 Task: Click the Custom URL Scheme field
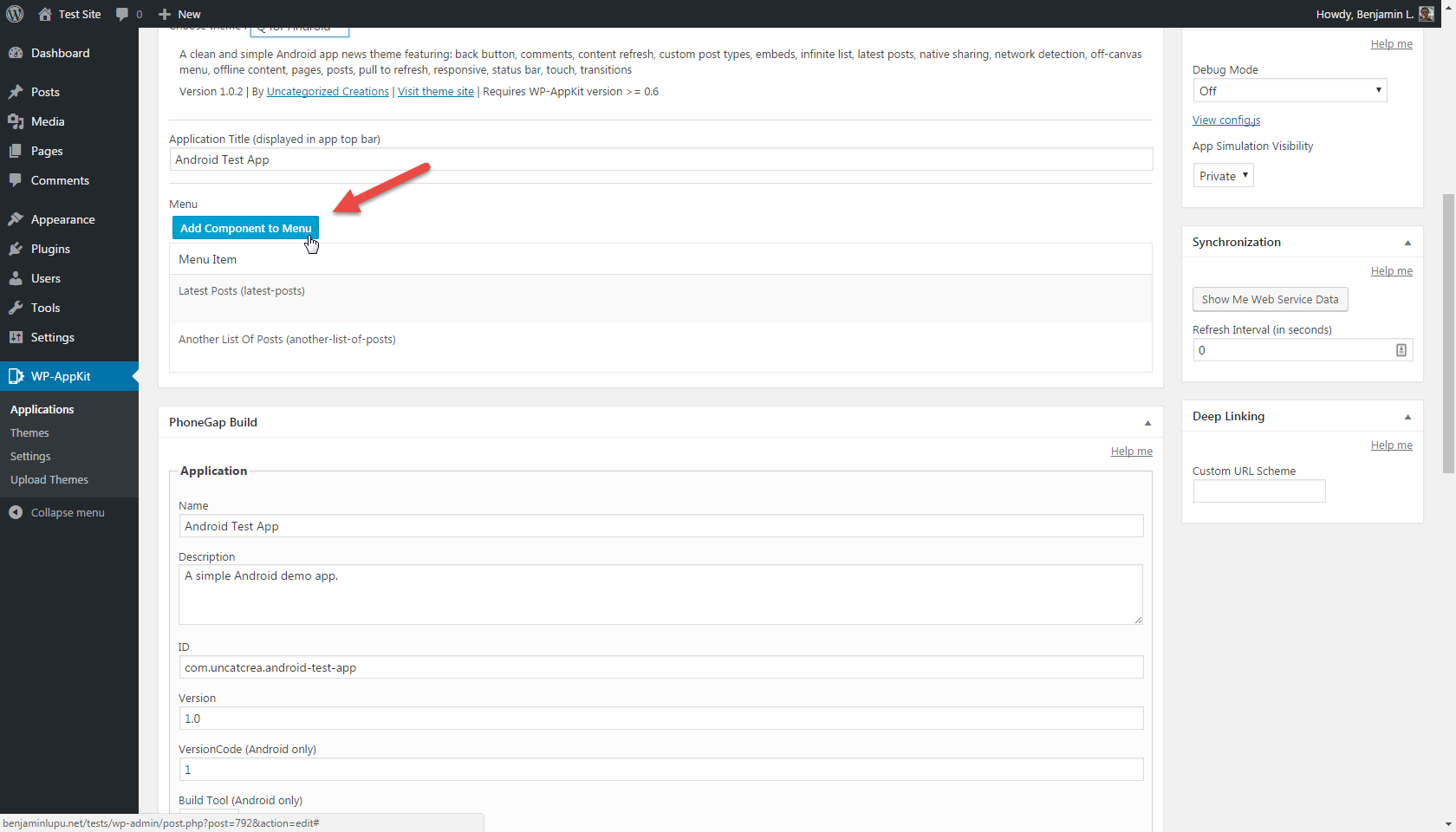[1259, 491]
